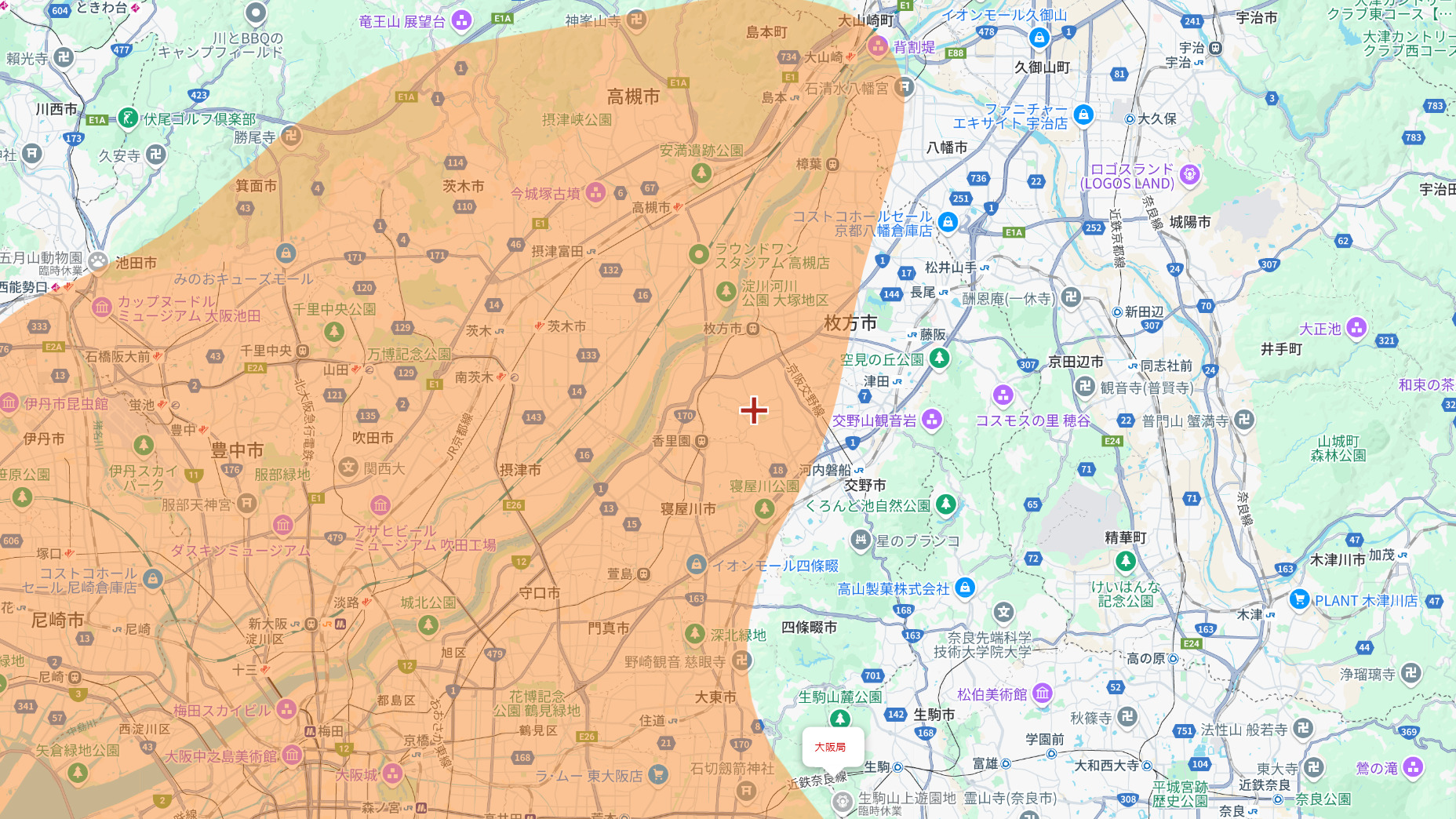This screenshot has height=819, width=1456.
Task: Click the 梅田スカイビル pink marker
Action: coord(286,710)
